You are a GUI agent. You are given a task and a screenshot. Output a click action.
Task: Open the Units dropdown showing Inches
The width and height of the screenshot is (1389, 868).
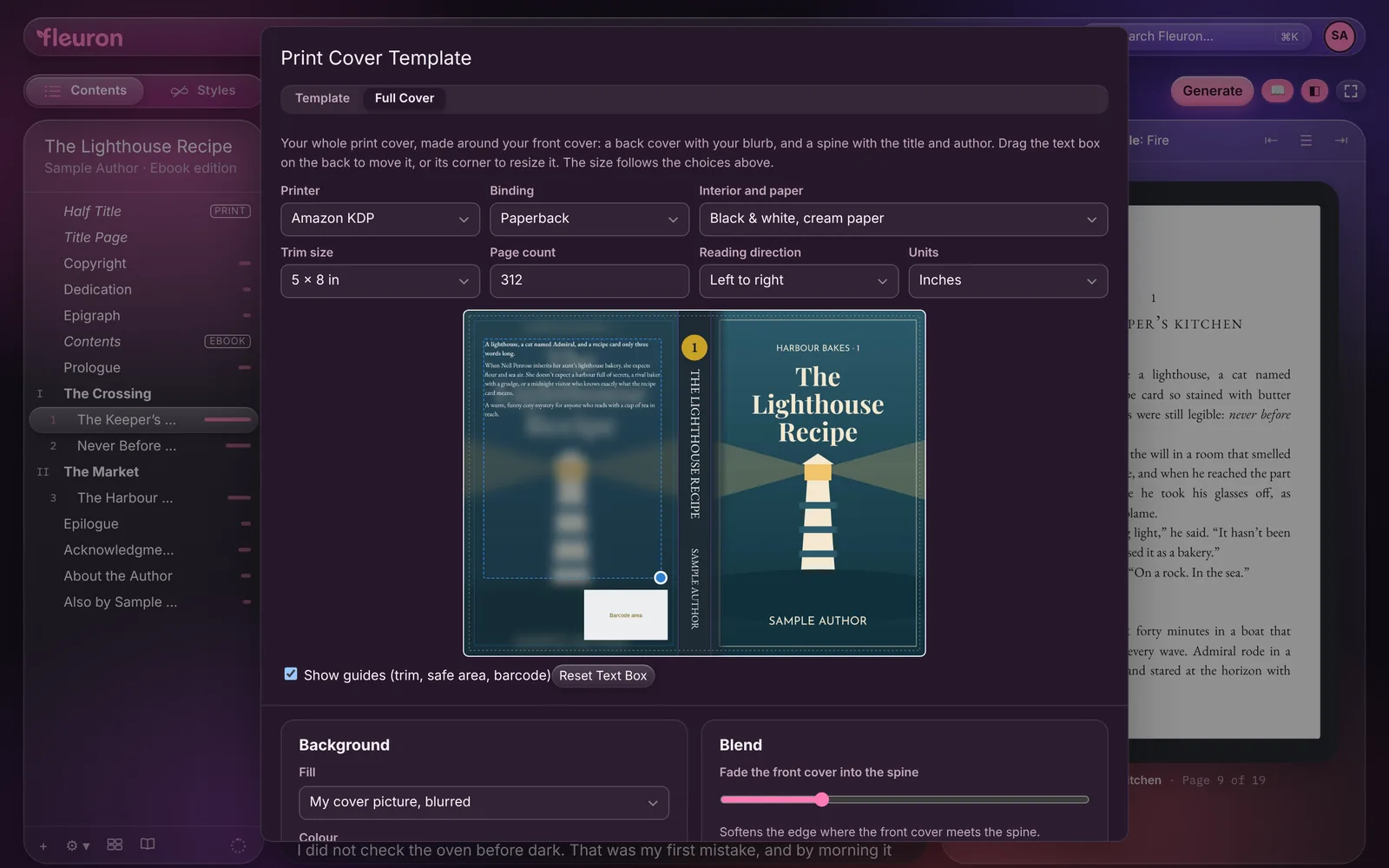[x=1008, y=280]
